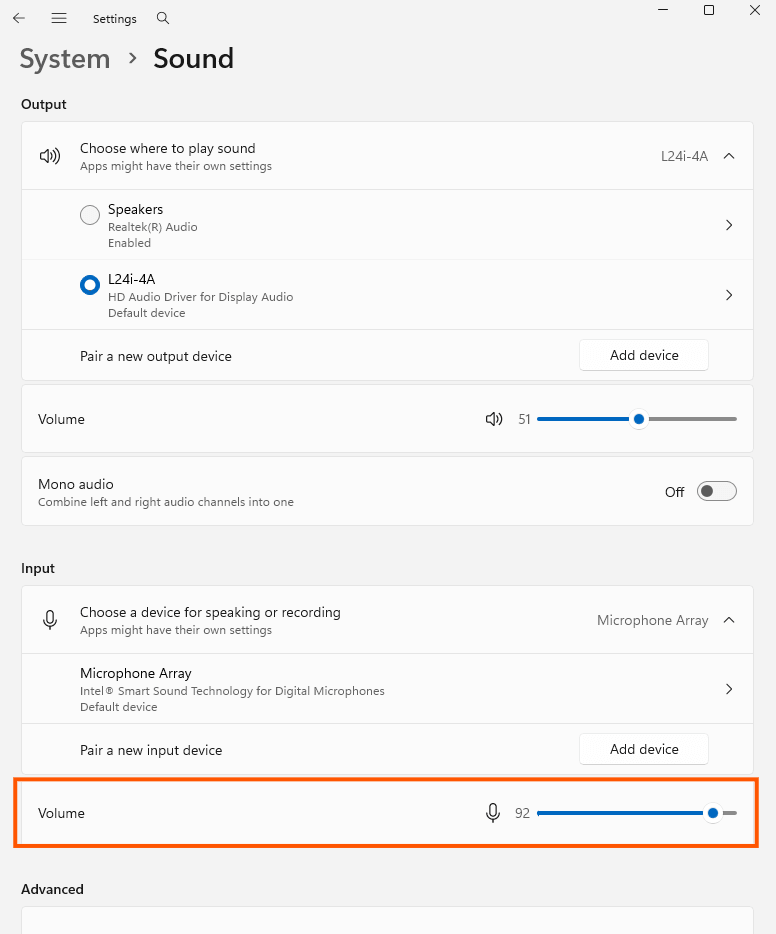This screenshot has height=934, width=776.
Task: Open the Settings navigation menu
Action: tap(59, 18)
